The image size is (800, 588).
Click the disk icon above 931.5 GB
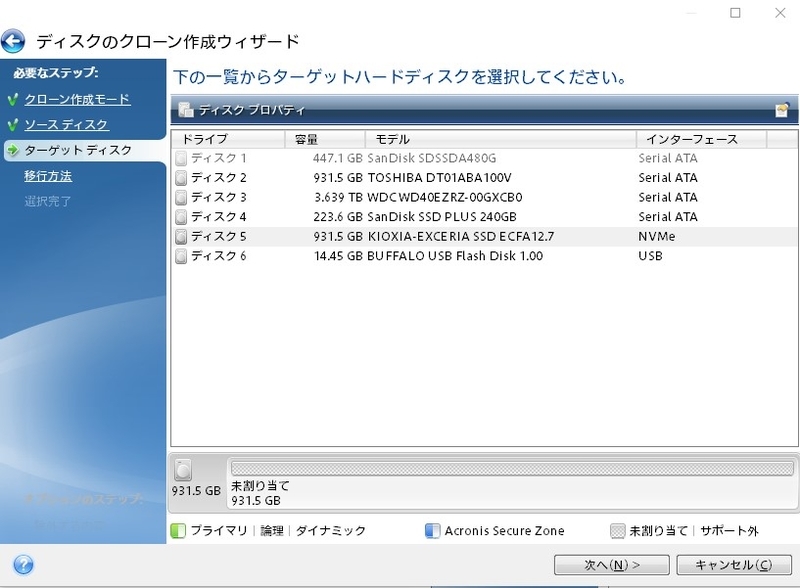pyautogui.click(x=183, y=470)
